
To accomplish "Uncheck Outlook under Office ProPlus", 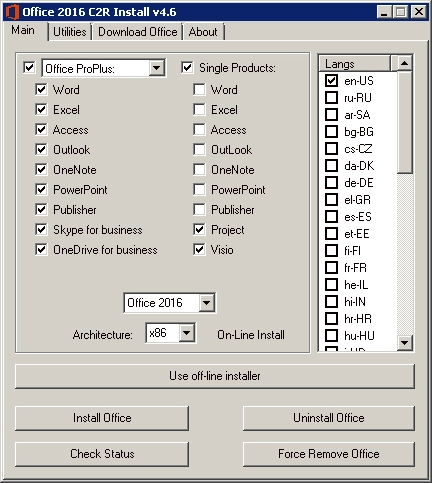I will coord(41,150).
